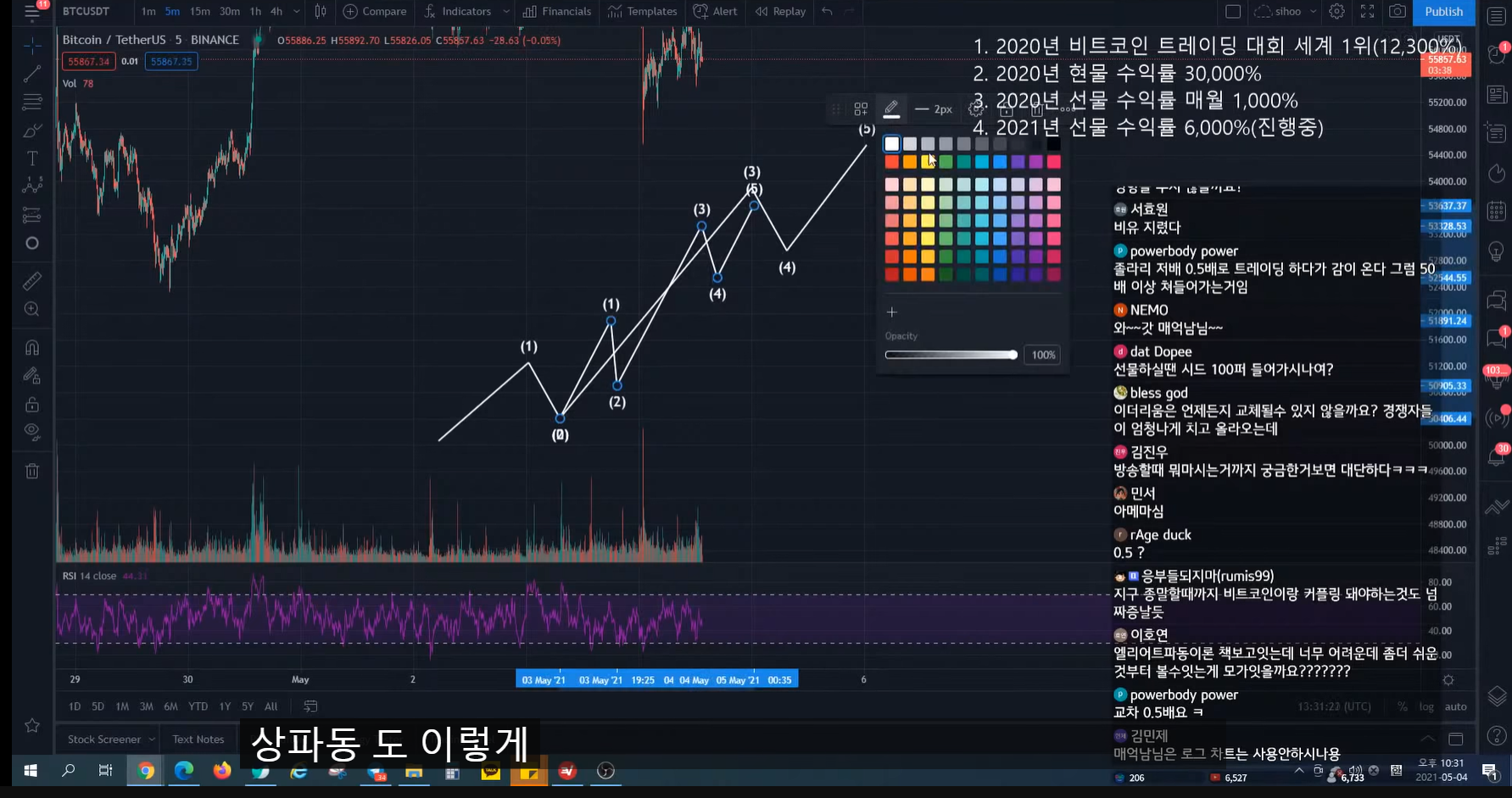Image resolution: width=1512 pixels, height=798 pixels.
Task: Click trash icon to remove drawings
Action: pyautogui.click(x=32, y=471)
